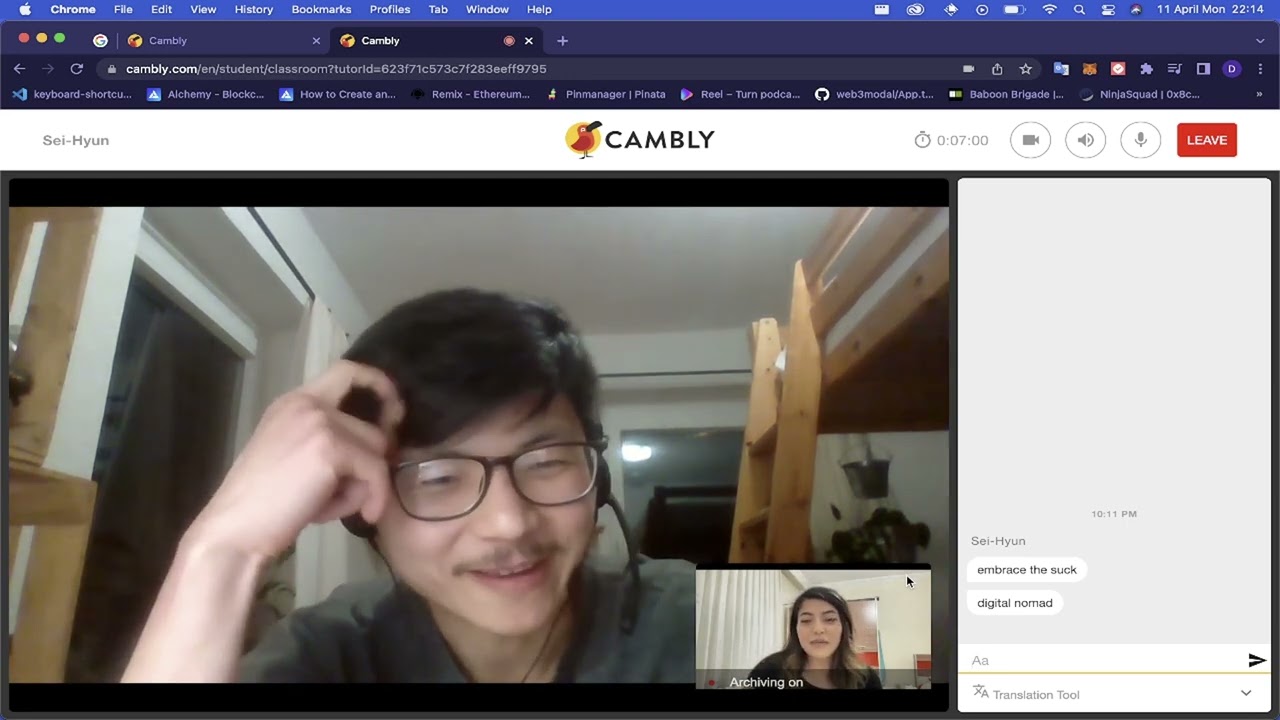Click the Sei-Hyun name in the header
This screenshot has height=720, width=1280.
pos(76,140)
